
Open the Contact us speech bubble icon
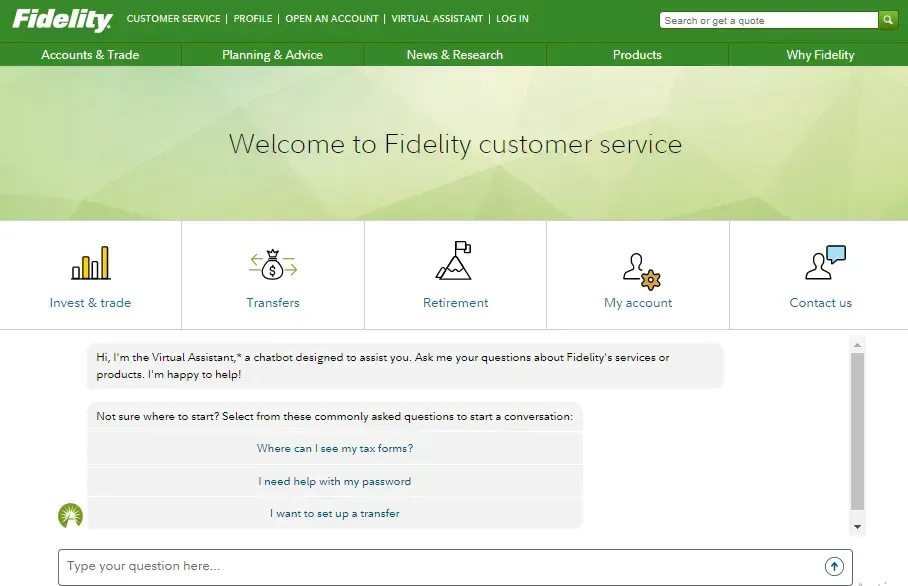(824, 263)
